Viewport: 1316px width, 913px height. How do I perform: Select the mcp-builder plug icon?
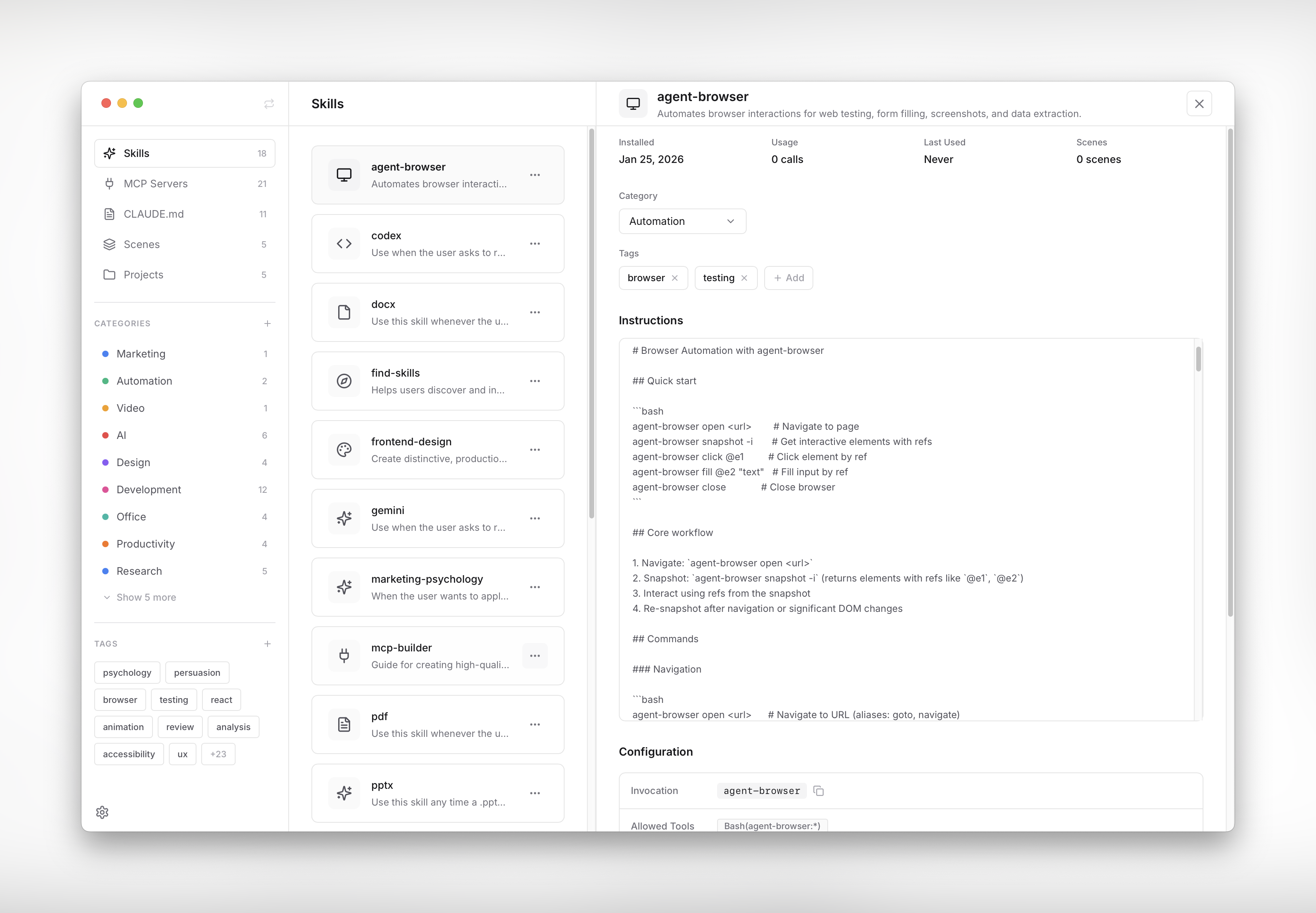pos(344,655)
